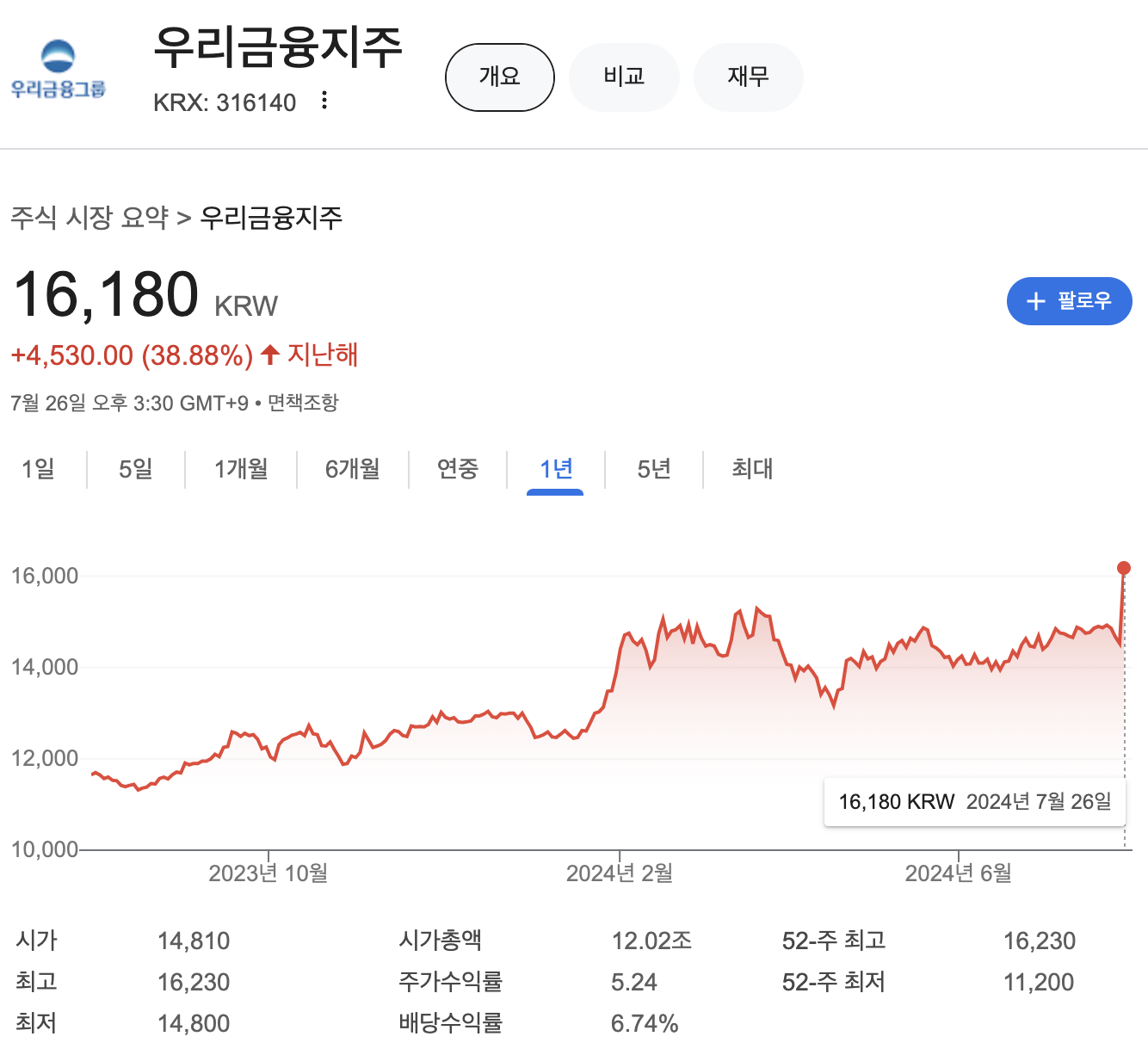This screenshot has height=1055, width=1148.
Task: Click the 2023년 10월 axis label
Action: 268,873
